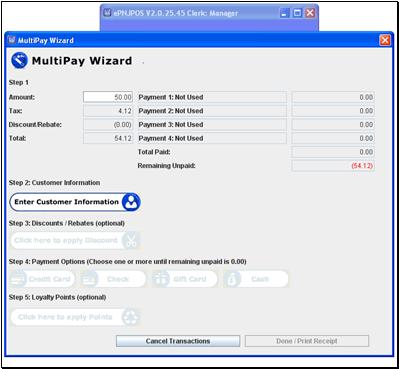This screenshot has width=399, height=369.
Task: Maximize the ePNJPOS window
Action: point(297,13)
